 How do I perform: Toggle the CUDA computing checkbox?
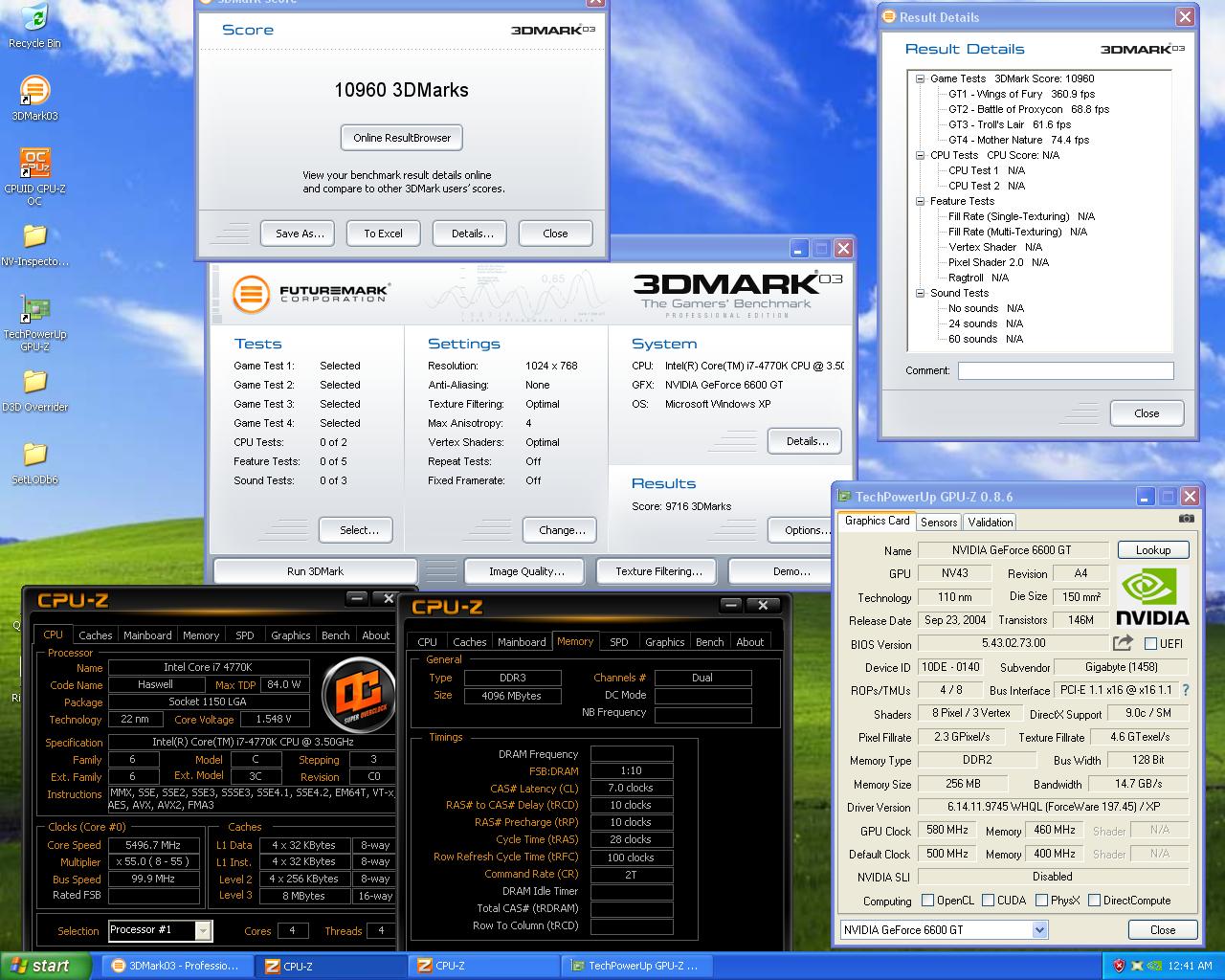(987, 900)
